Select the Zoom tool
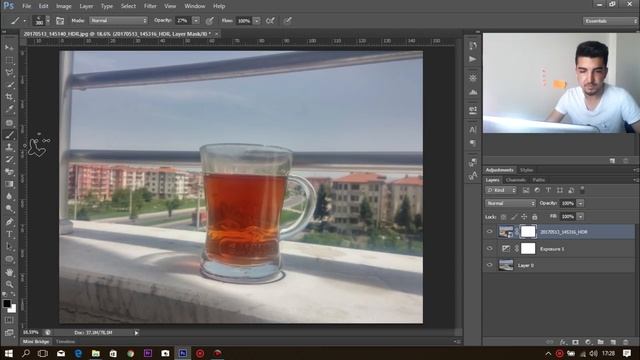640x360 pixels. pos(9,284)
